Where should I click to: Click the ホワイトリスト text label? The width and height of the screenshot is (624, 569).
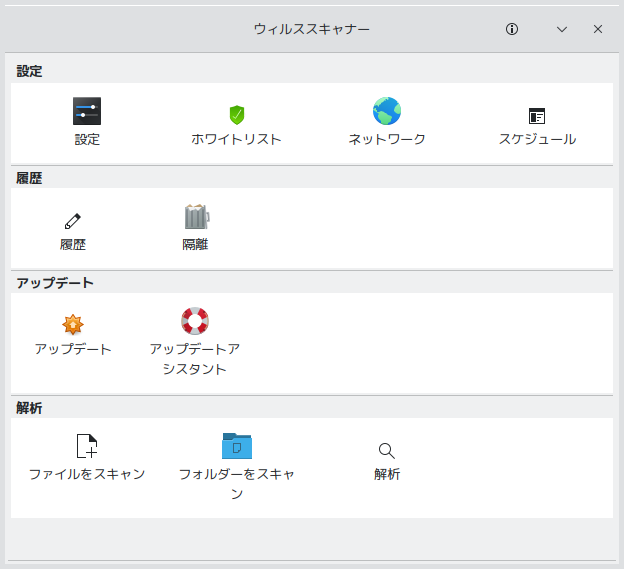[237, 139]
